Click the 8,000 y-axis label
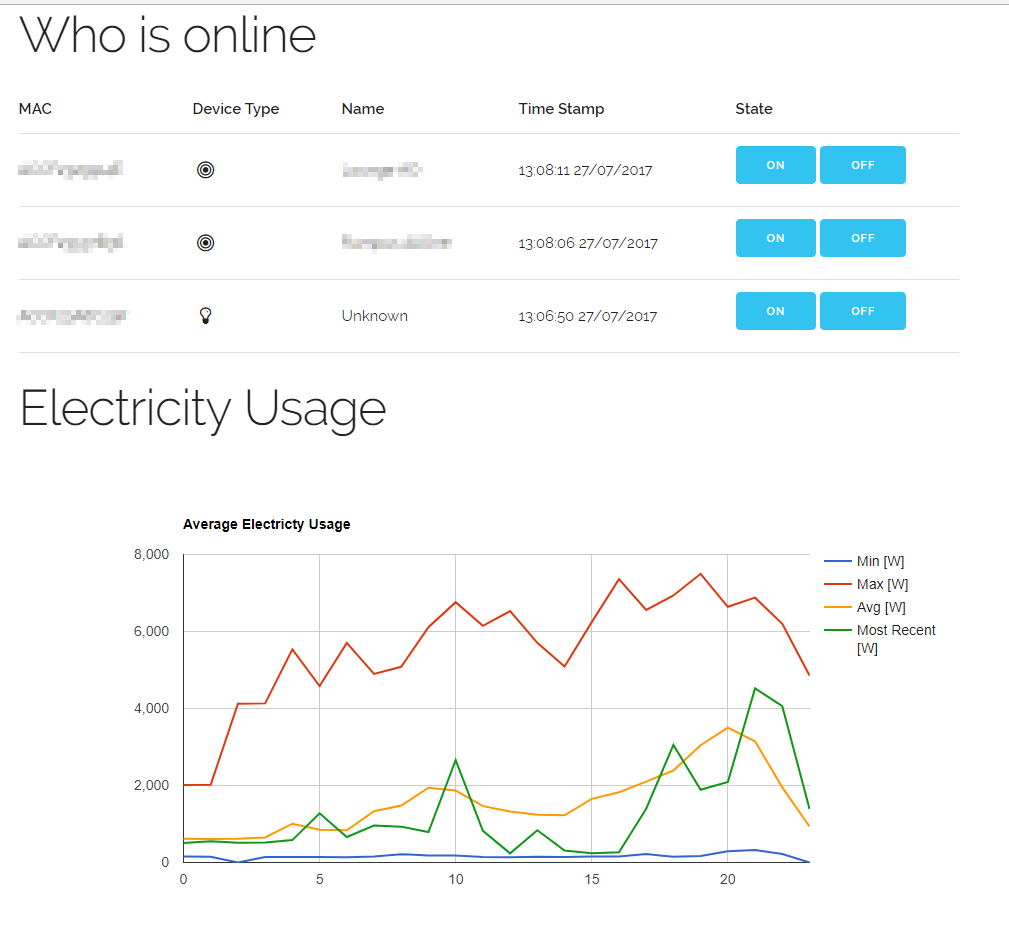1009x947 pixels. pos(151,555)
